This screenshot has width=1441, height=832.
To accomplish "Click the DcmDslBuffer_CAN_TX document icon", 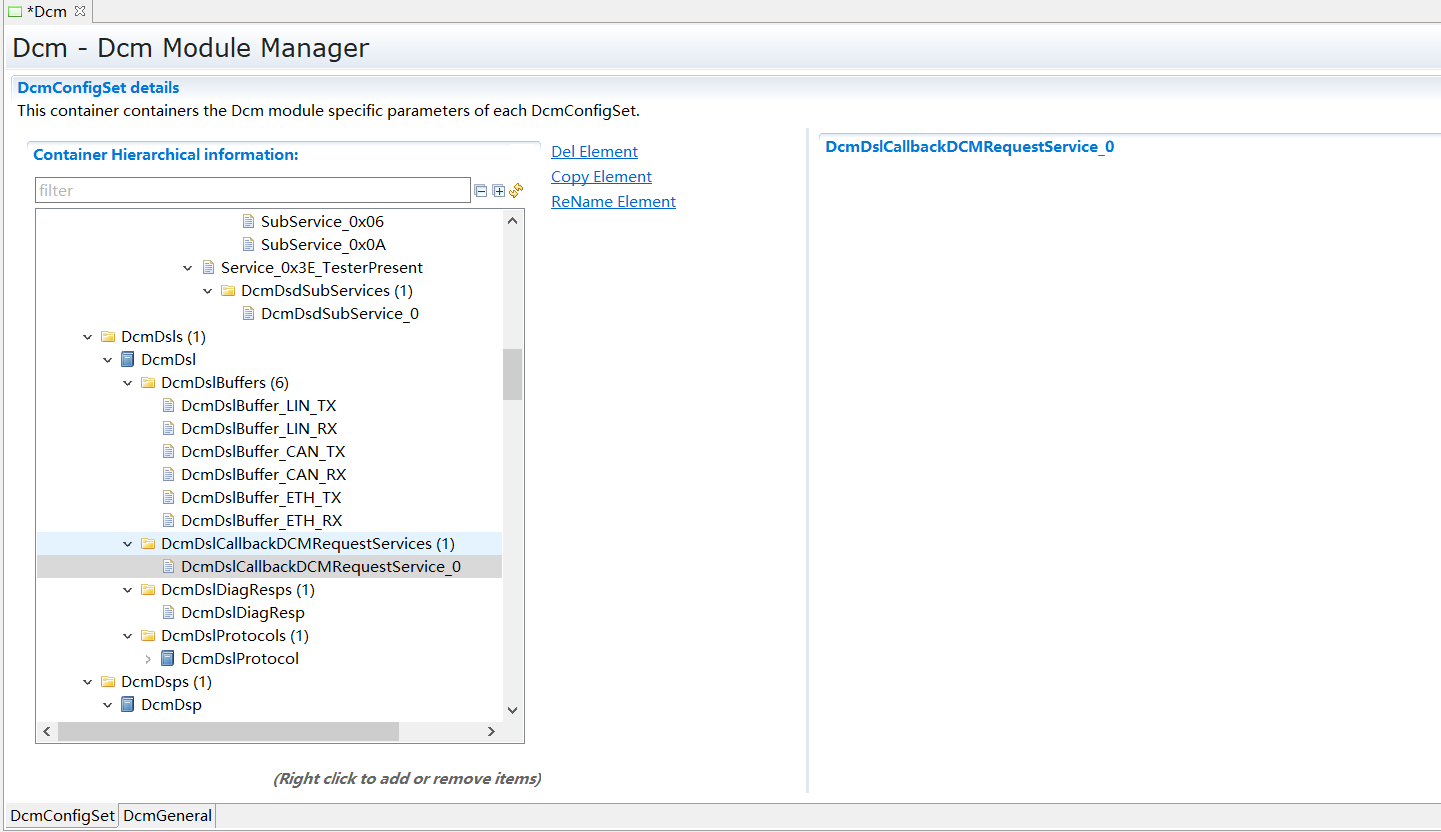I will coord(168,451).
